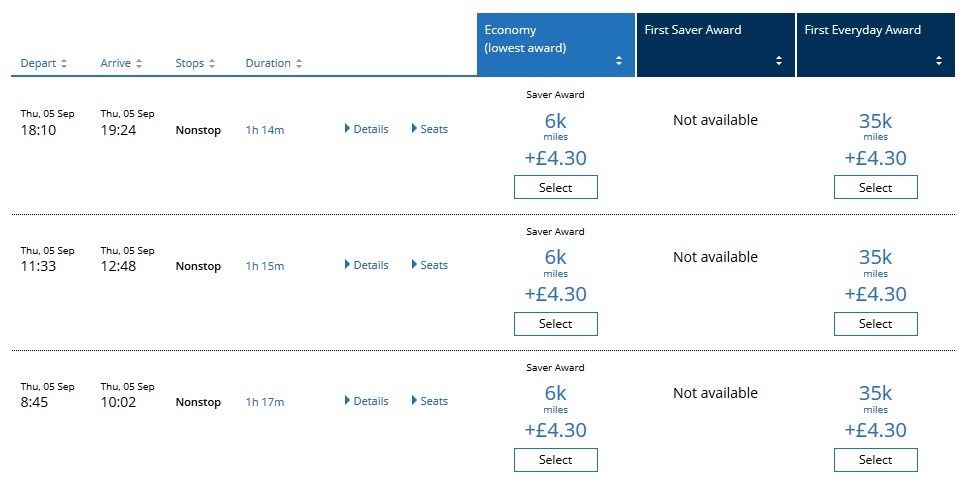Sort First Saver Award column
Image resolution: width=971 pixels, height=482 pixels.
[779, 61]
